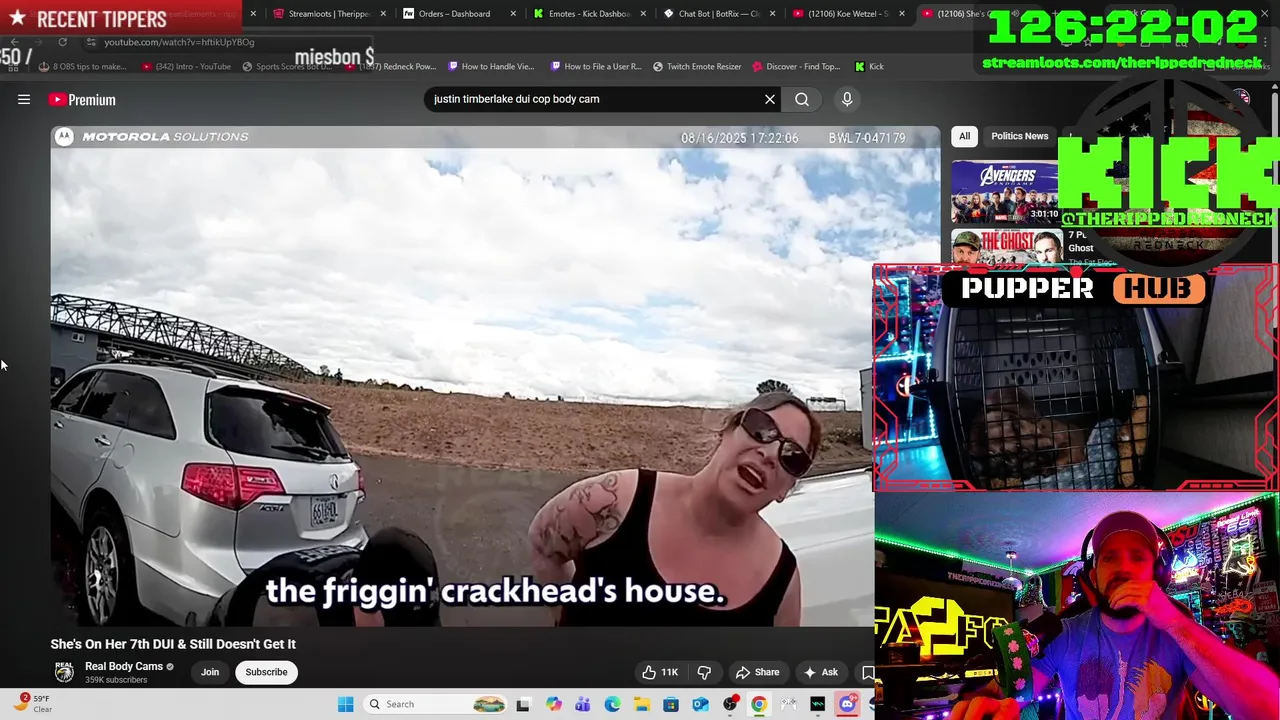
Task: Open Outlook from the taskbar
Action: coord(700,704)
